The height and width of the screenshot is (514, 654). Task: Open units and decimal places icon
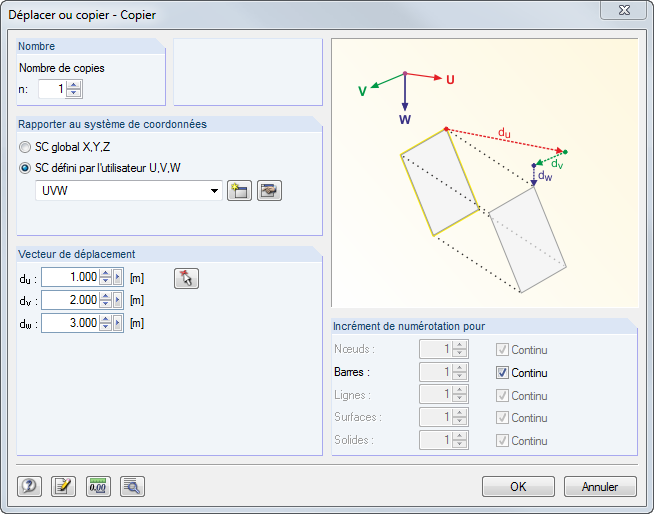(98, 486)
